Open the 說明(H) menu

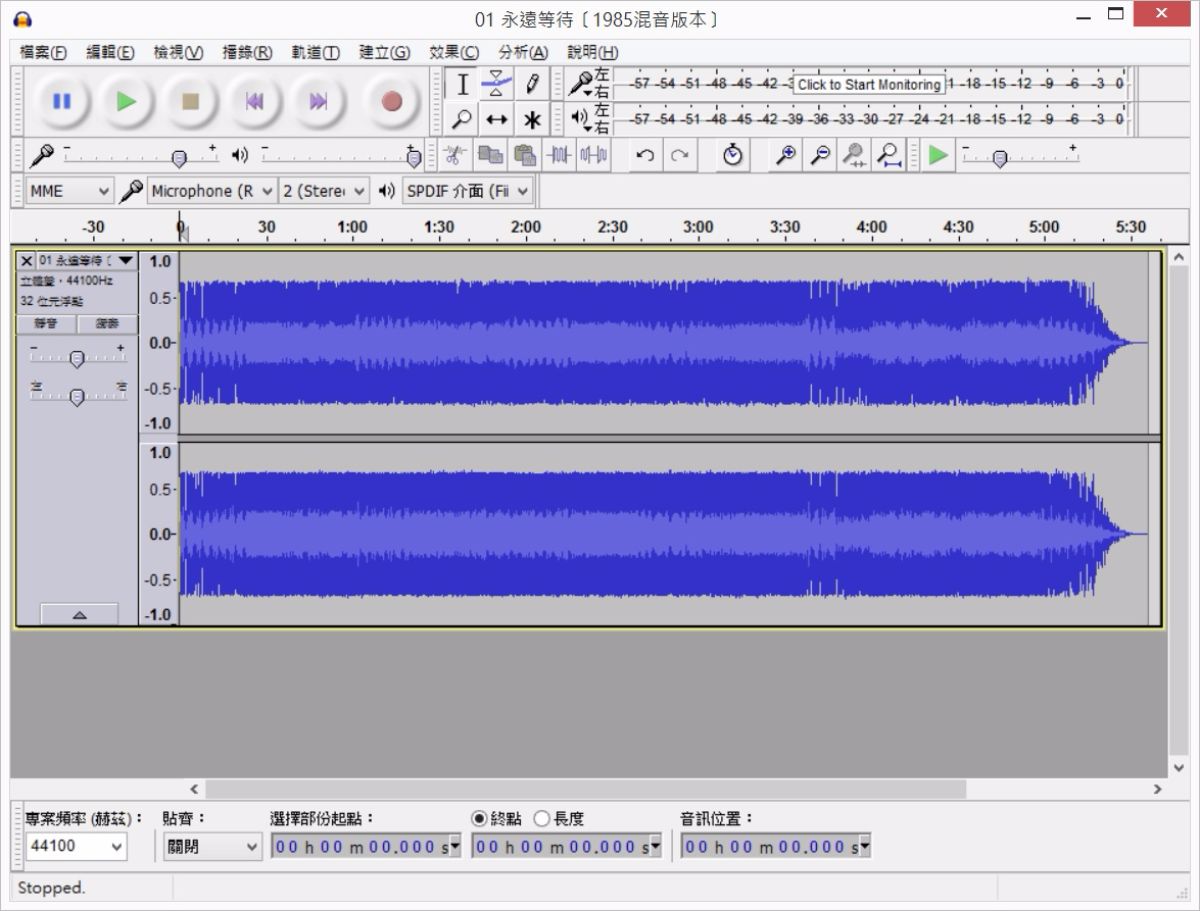pyautogui.click(x=592, y=52)
